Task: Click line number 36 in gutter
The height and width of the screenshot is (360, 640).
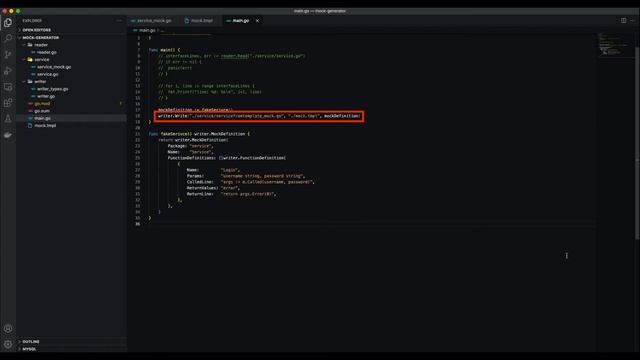Action: coord(138,224)
